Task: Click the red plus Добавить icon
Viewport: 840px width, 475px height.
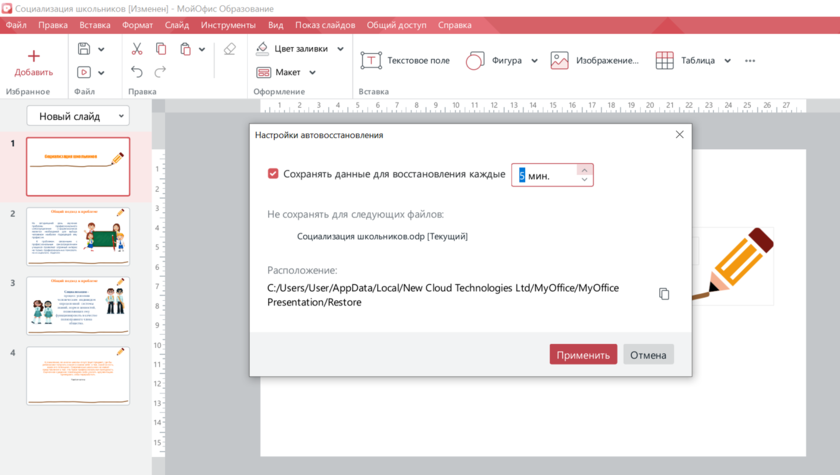Action: tap(33, 56)
